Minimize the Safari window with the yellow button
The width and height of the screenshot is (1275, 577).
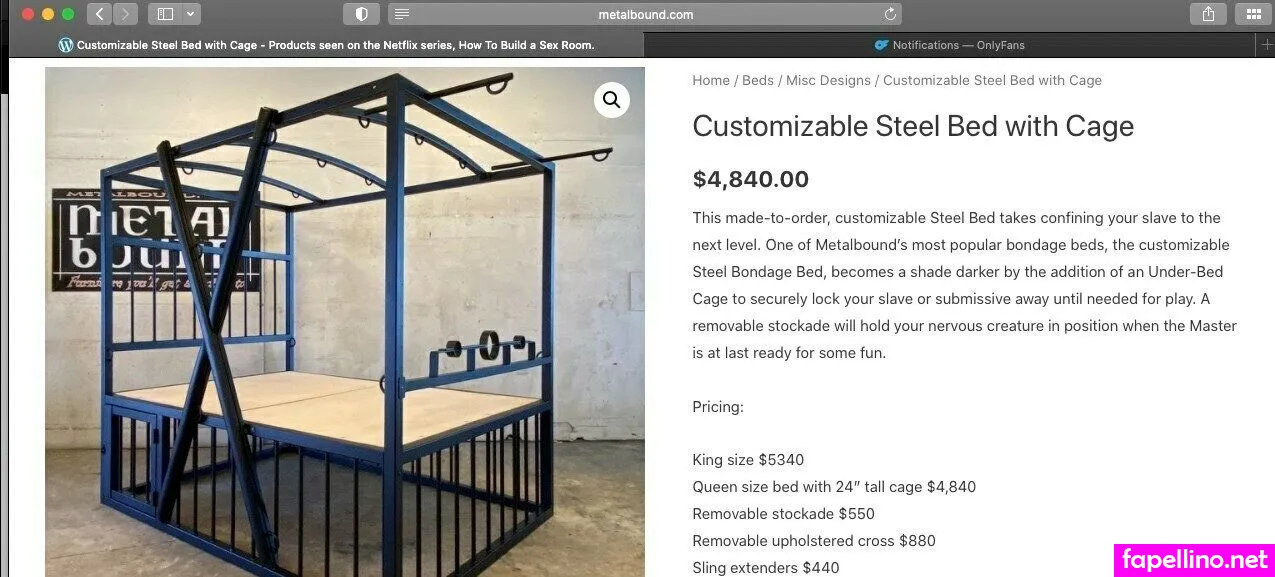pos(48,14)
